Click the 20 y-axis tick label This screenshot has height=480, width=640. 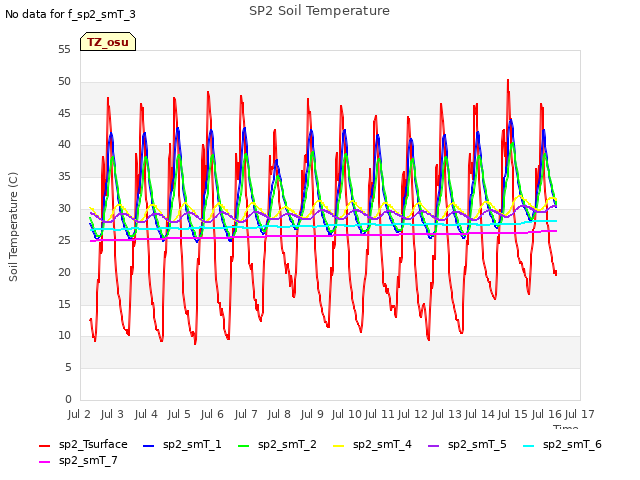64,272
